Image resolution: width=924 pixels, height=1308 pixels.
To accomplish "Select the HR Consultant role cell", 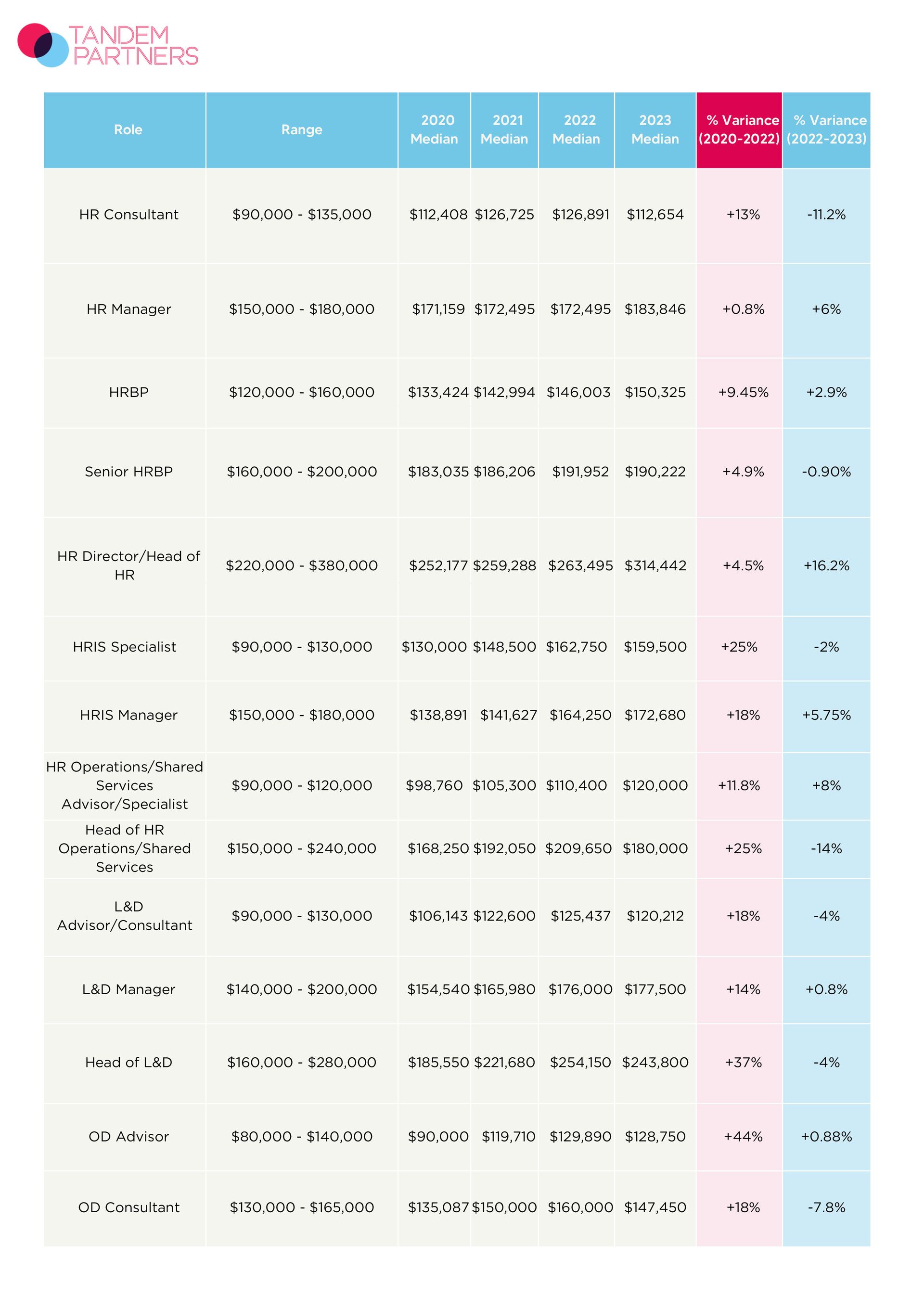I will [x=129, y=215].
